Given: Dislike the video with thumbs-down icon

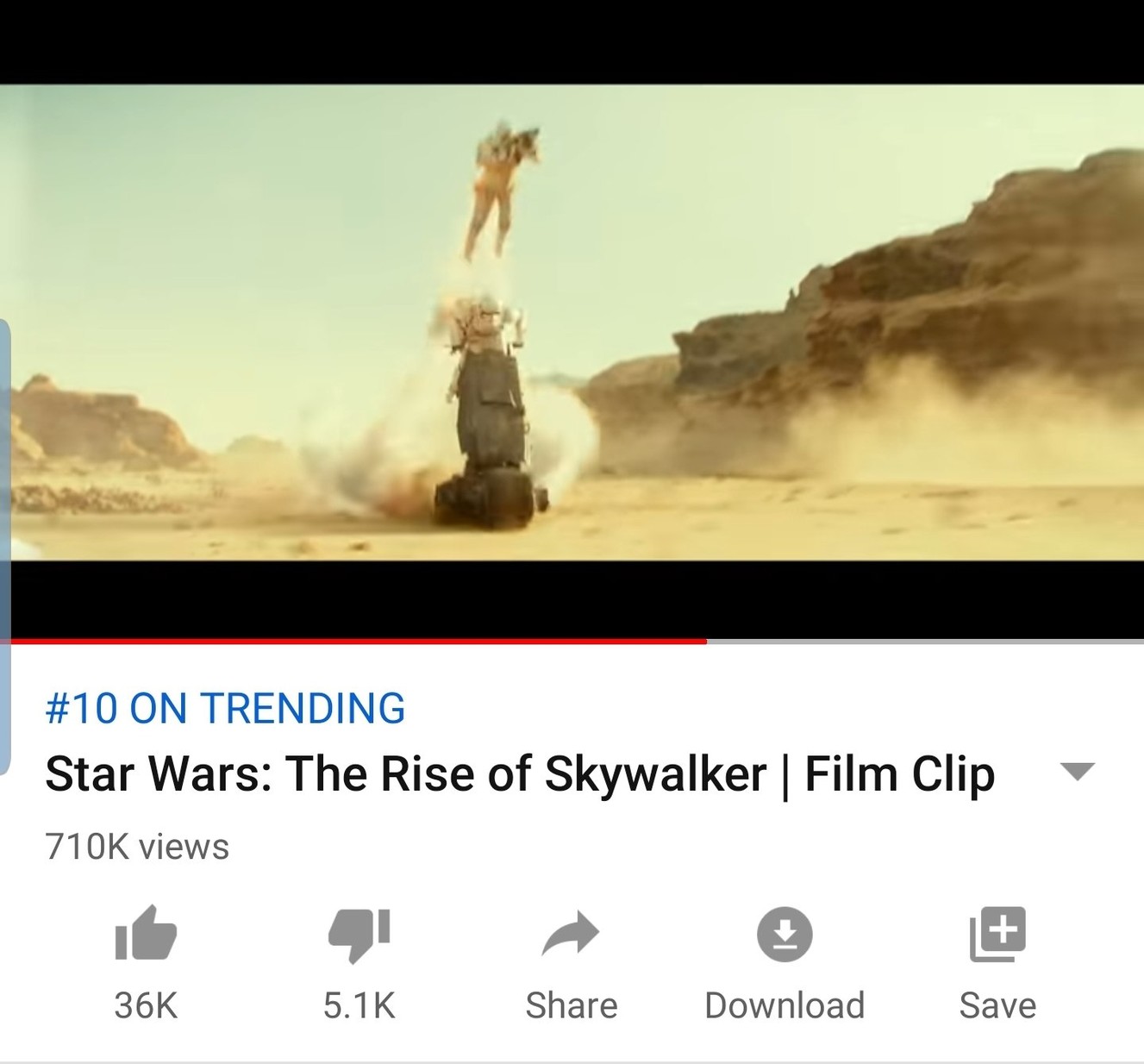Looking at the screenshot, I should 359,935.
